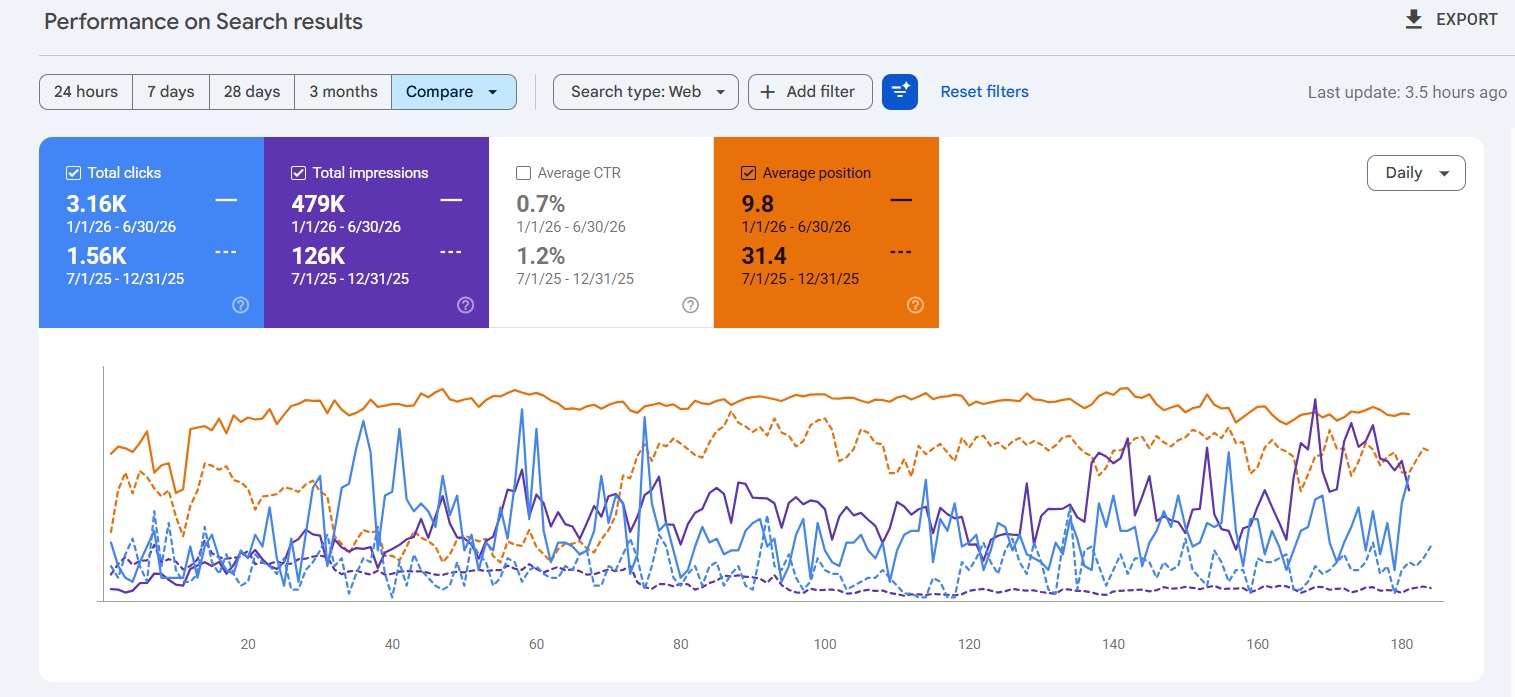Enable the Average CTR checkbox

coord(523,173)
